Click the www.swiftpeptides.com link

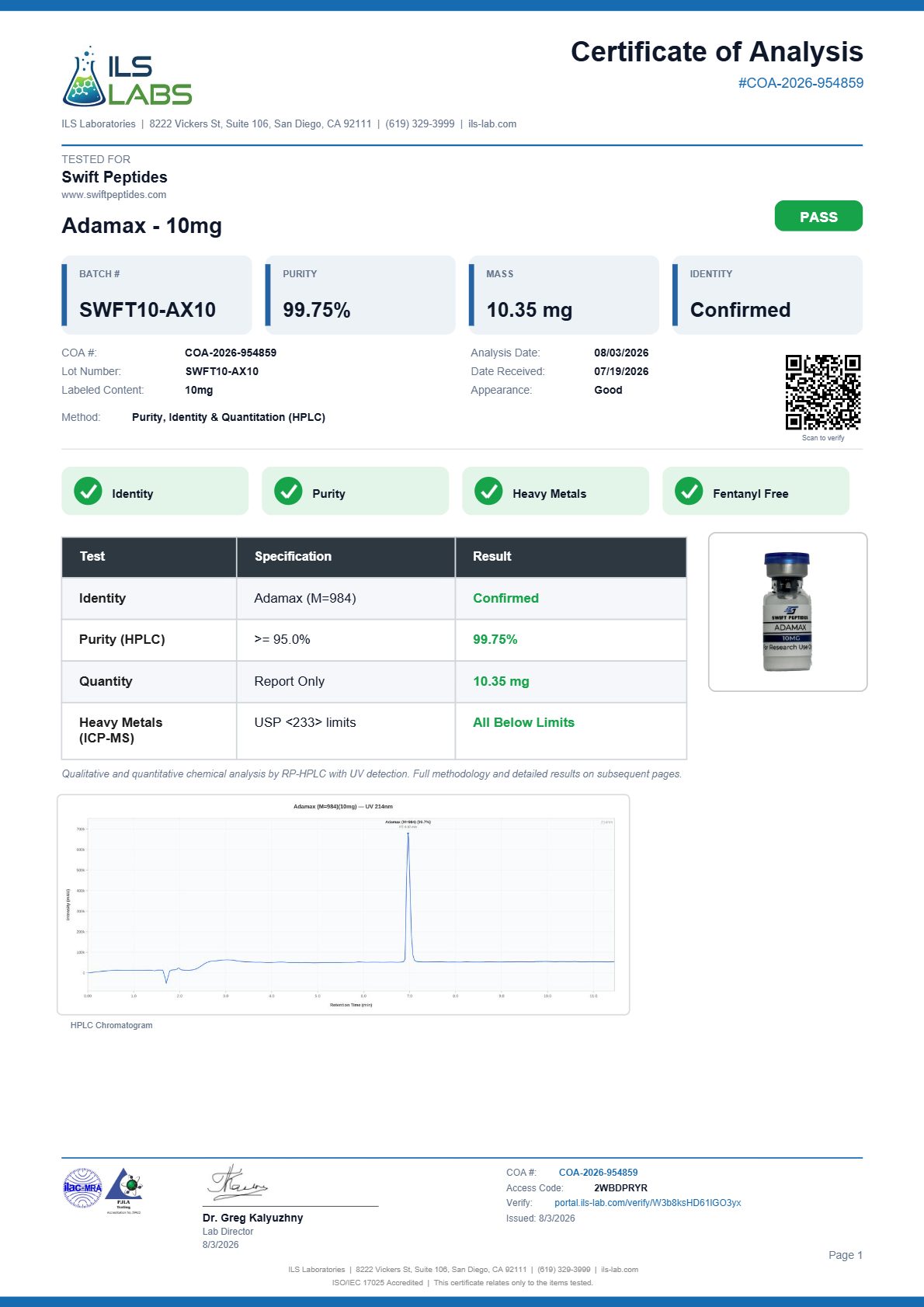click(114, 195)
